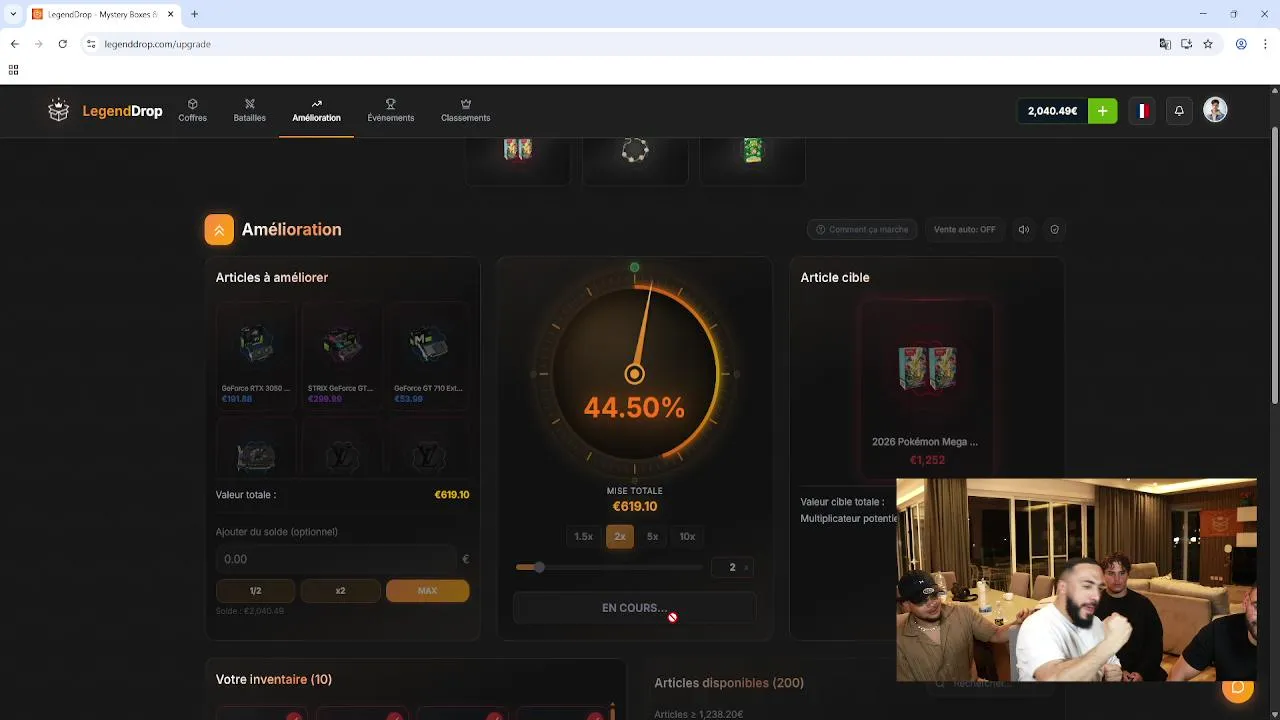This screenshot has width=1280, height=720.
Task: Open the Chrome profile icon
Action: point(1241,44)
